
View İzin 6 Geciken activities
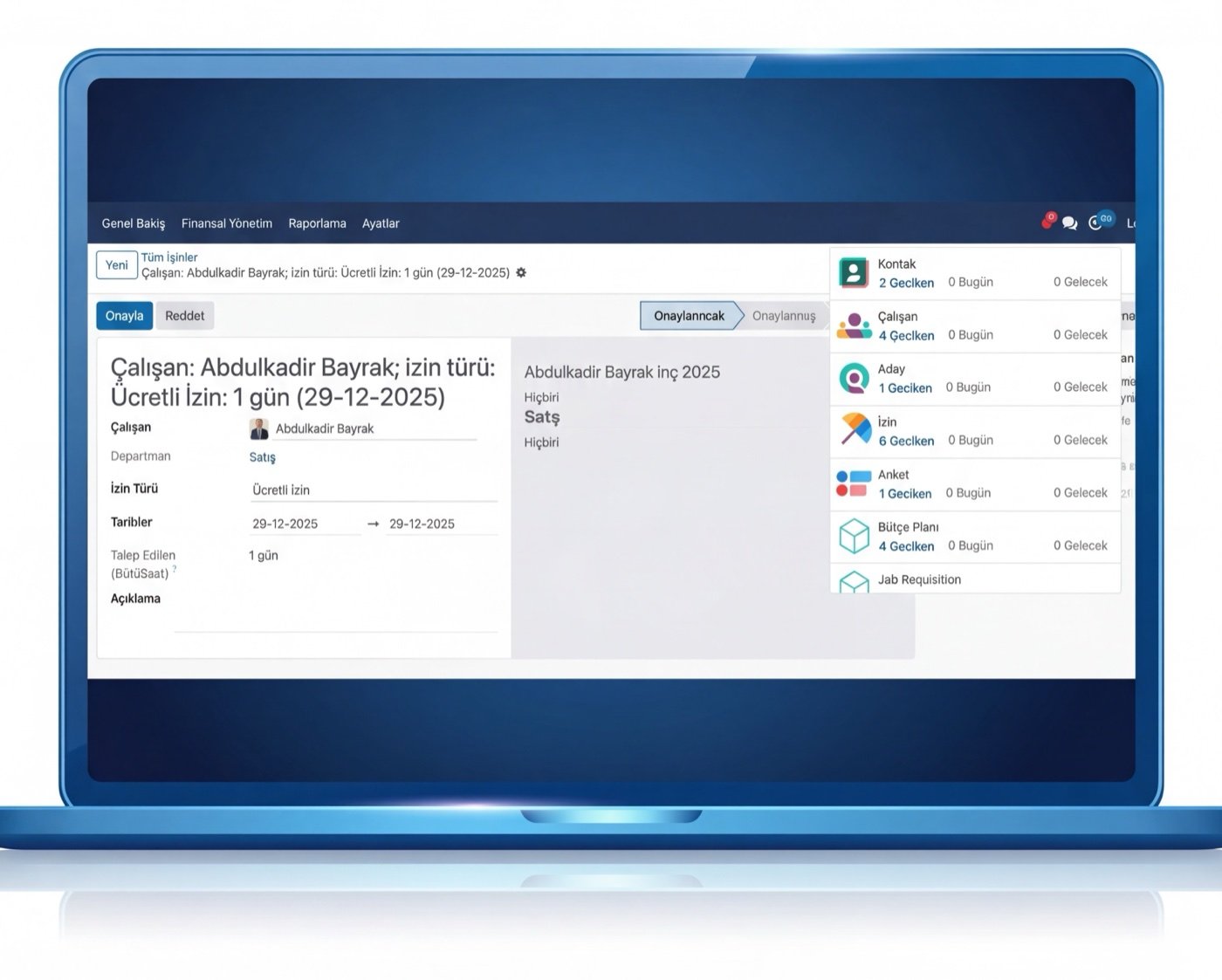coord(906,442)
